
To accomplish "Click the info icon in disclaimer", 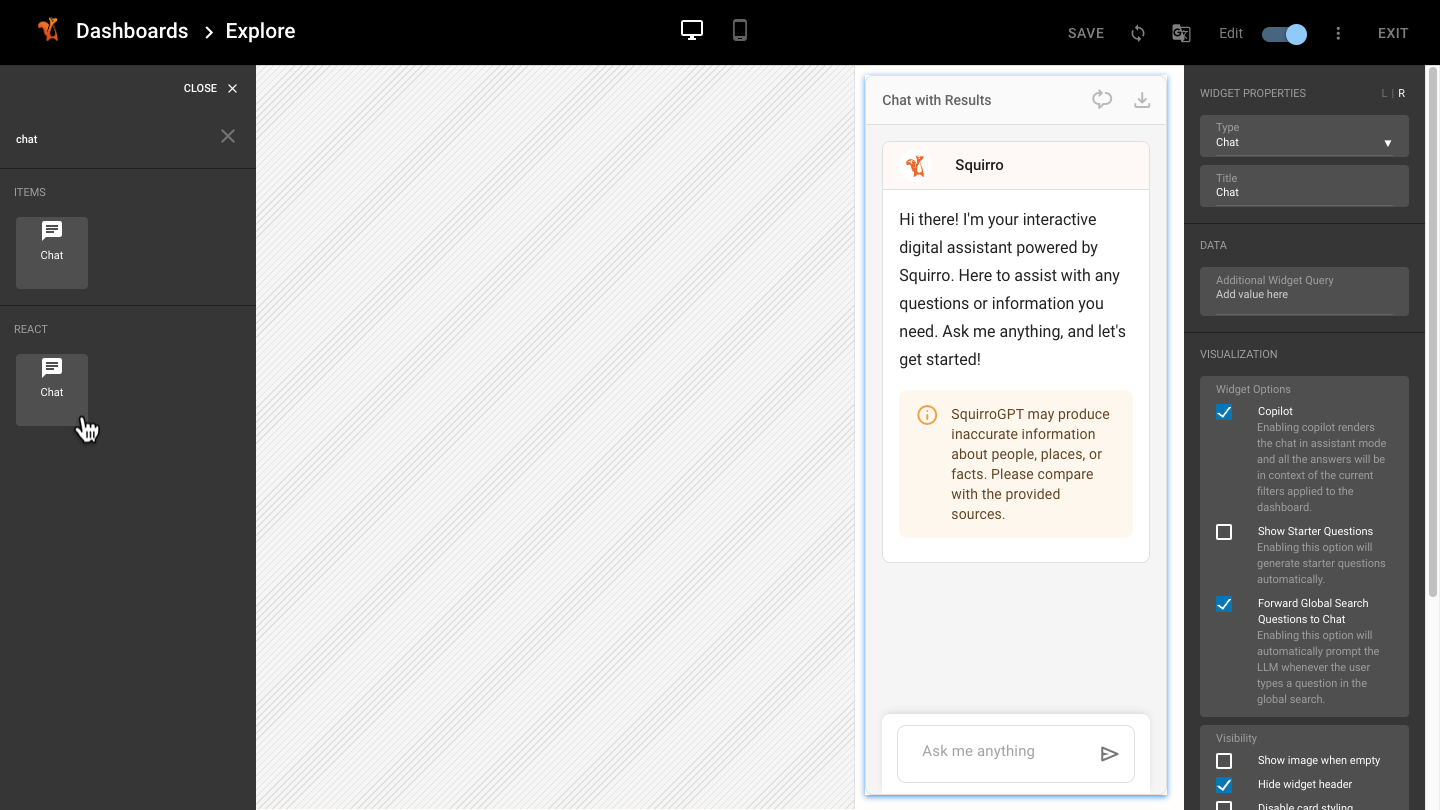I will coord(927,414).
